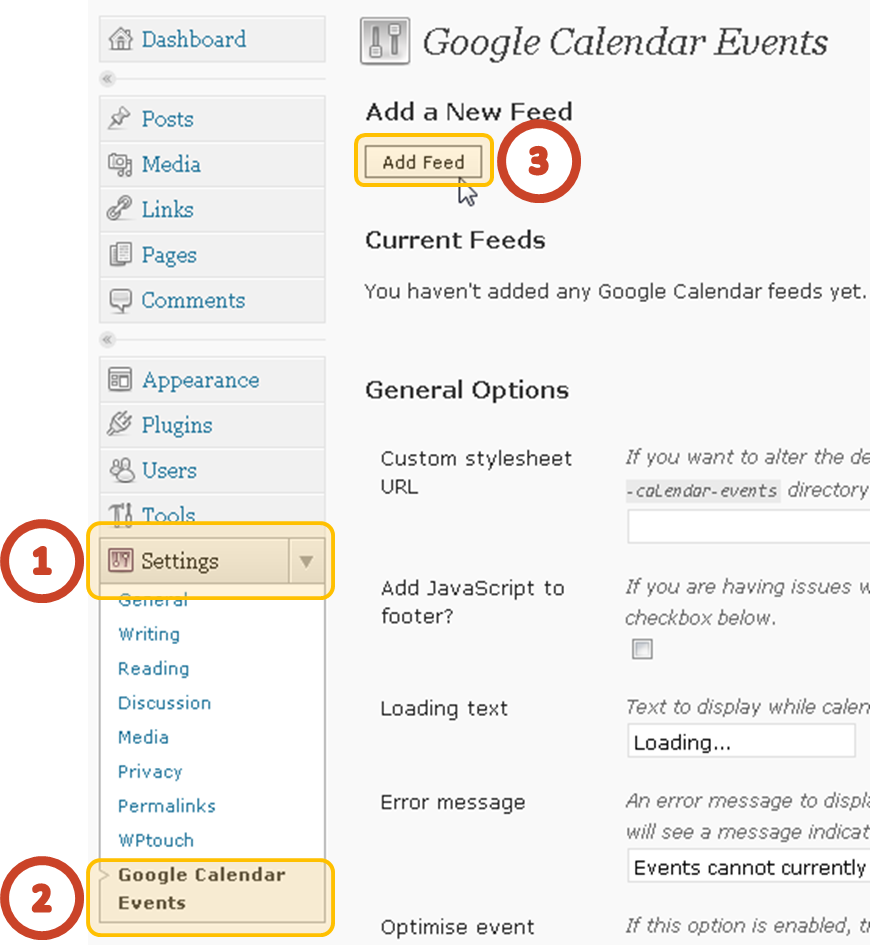Viewport: 870px width, 945px height.
Task: Open the Dashboard menu item
Action: pyautogui.click(x=212, y=39)
